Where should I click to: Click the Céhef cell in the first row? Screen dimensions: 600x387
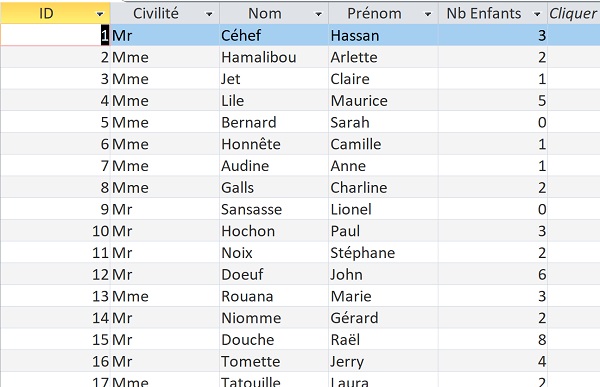coord(274,35)
